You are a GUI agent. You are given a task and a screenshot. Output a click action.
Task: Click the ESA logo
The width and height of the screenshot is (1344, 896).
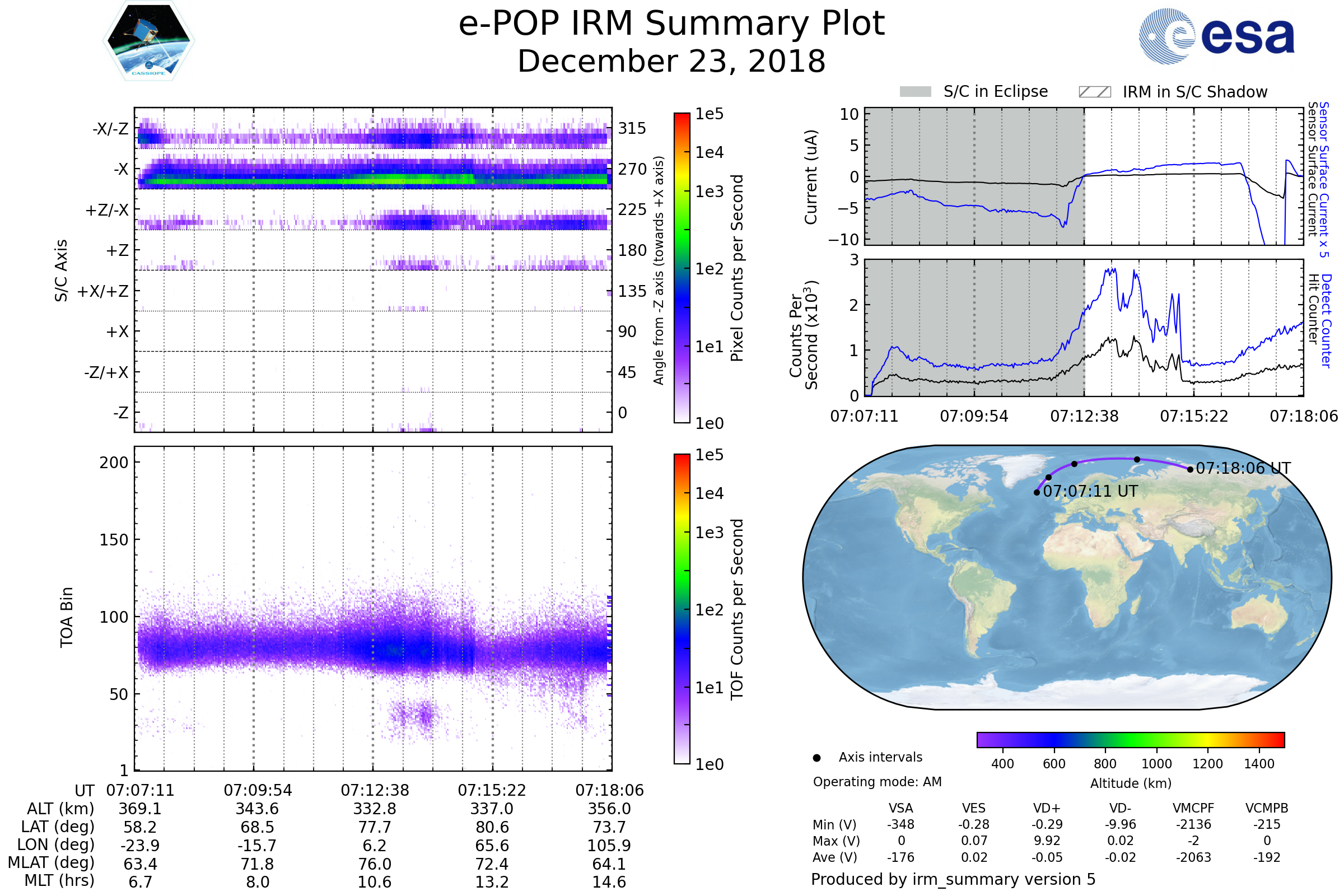pyautogui.click(x=1216, y=36)
